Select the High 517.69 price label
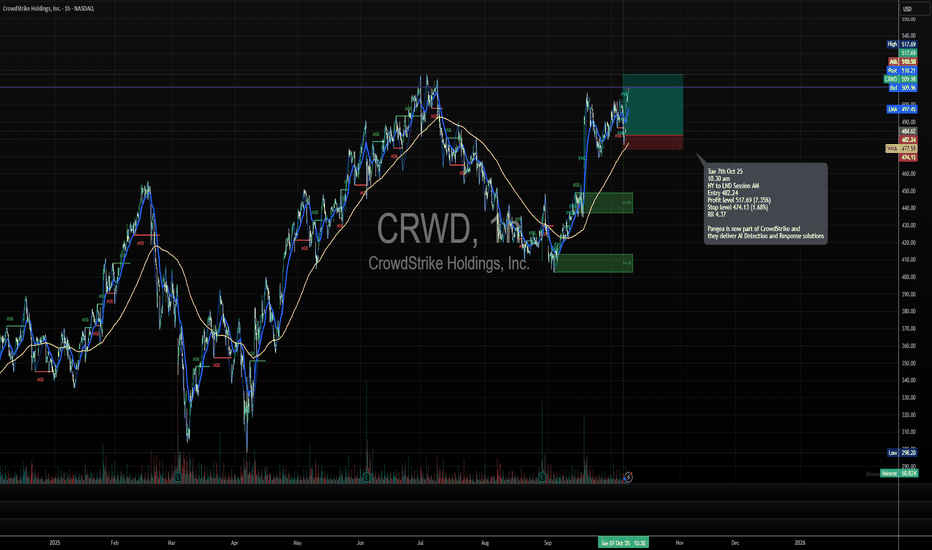Screen dimensions: 932x550 tap(905, 44)
